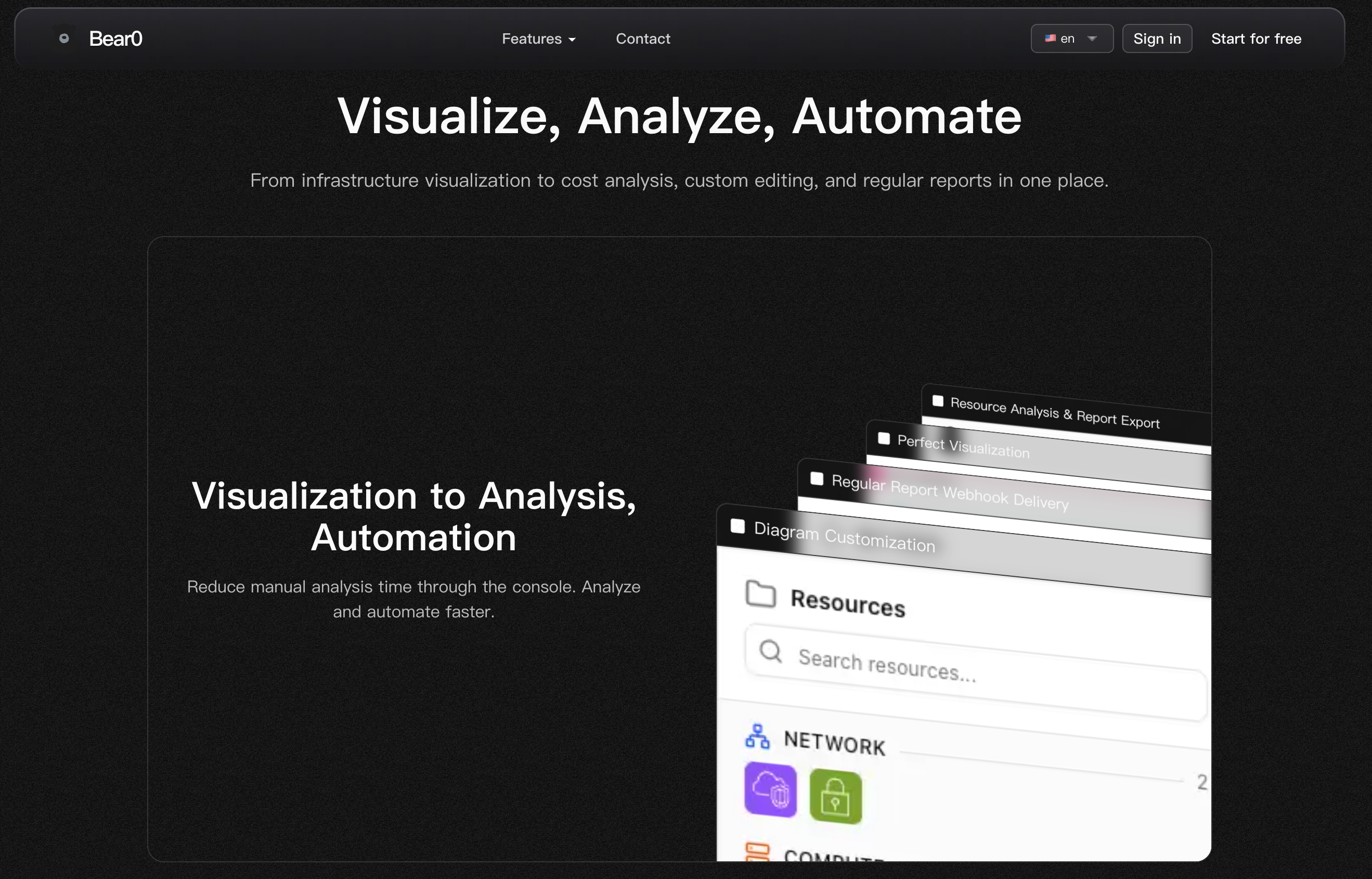Go to the Contact page
The image size is (1372, 879).
643,39
